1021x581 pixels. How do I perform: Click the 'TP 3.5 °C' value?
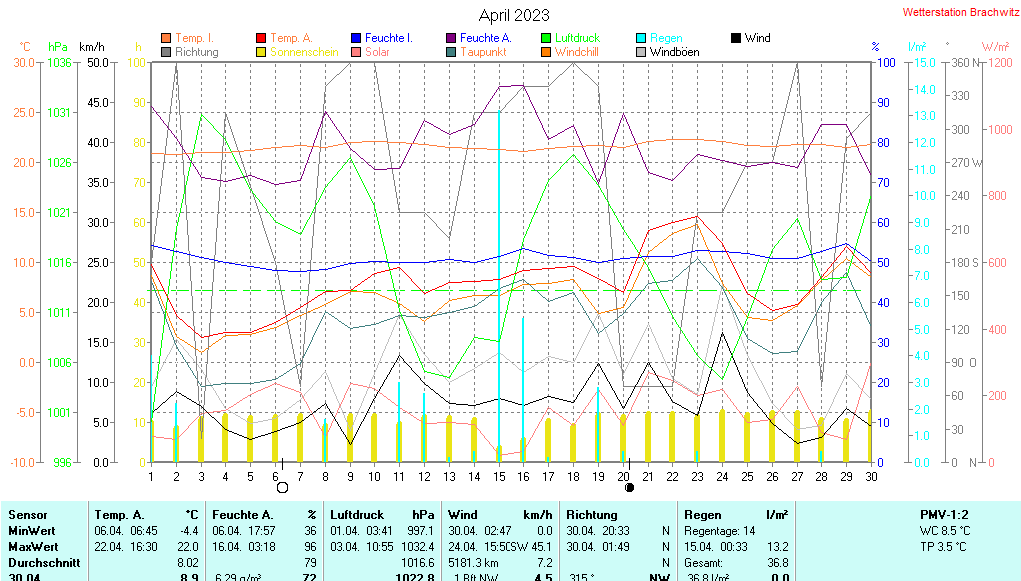click(945, 547)
